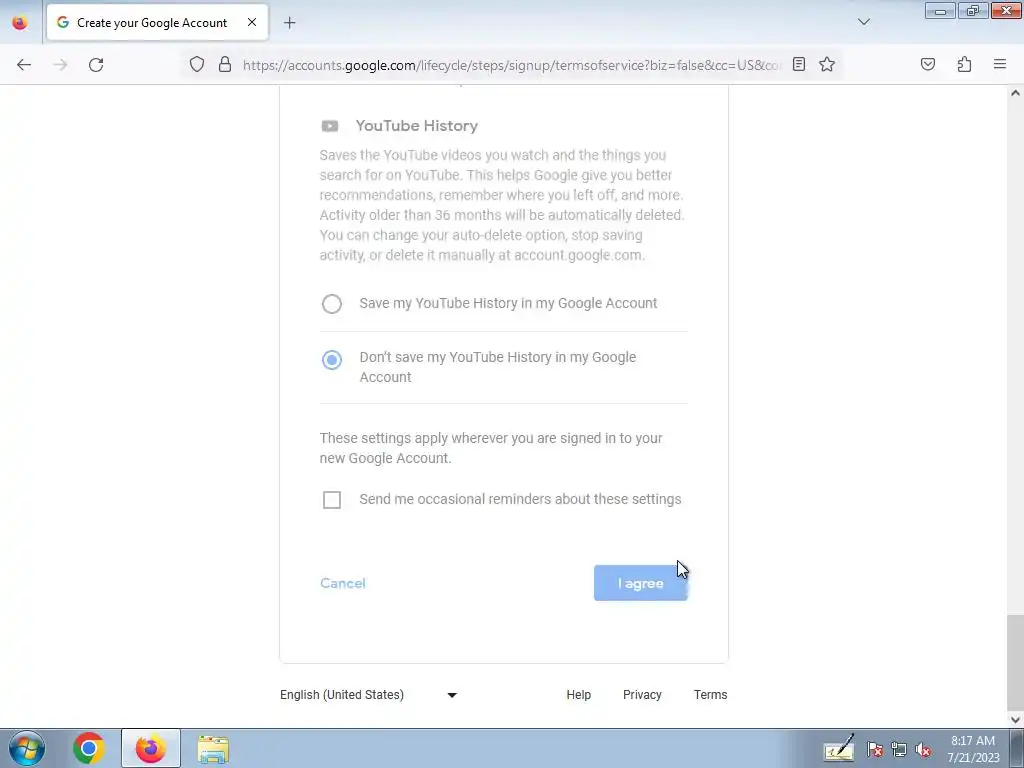The width and height of the screenshot is (1024, 768).
Task: Enable occasional reminders checkbox
Action: [332, 500]
